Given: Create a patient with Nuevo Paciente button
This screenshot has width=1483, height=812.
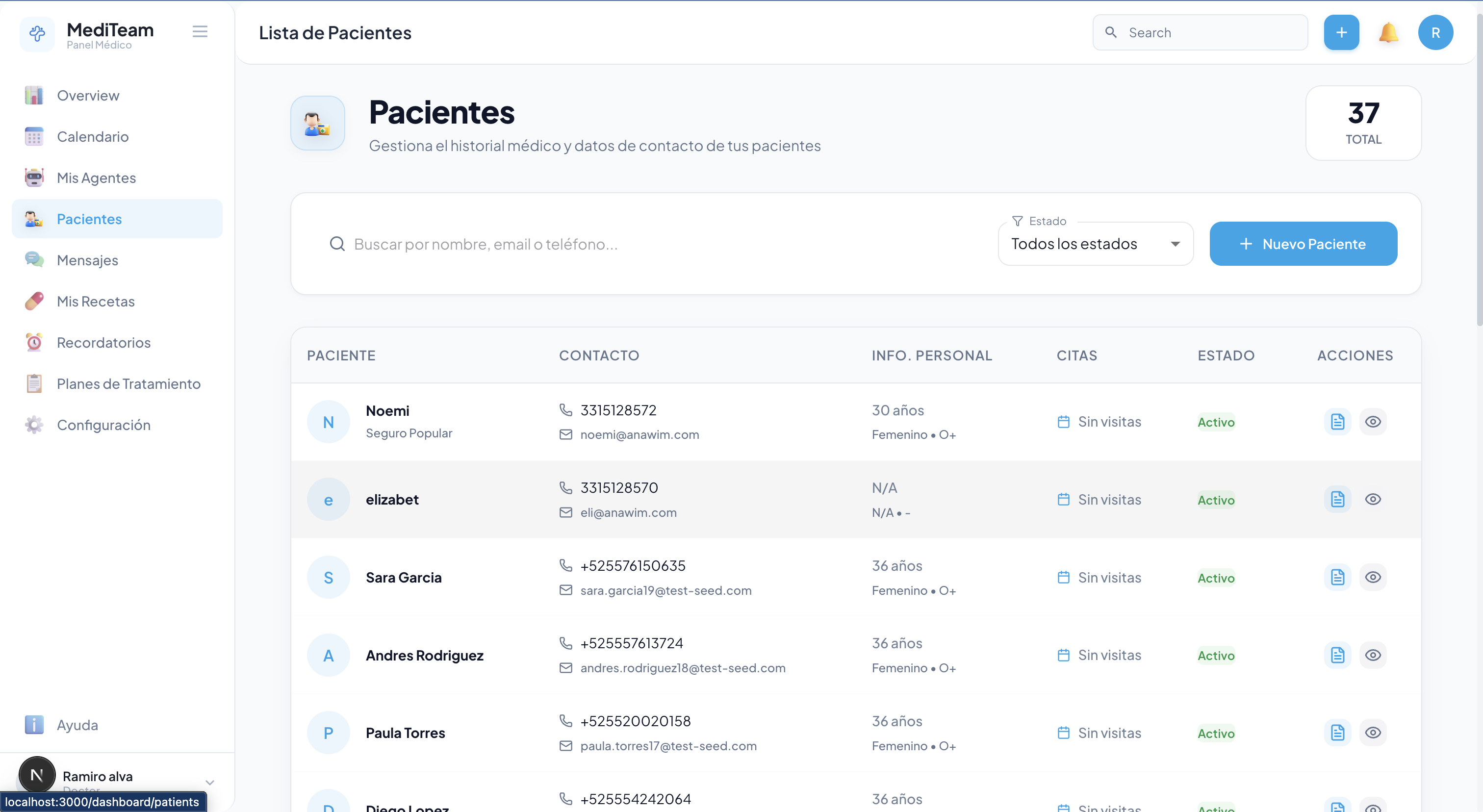Looking at the screenshot, I should pyautogui.click(x=1303, y=243).
